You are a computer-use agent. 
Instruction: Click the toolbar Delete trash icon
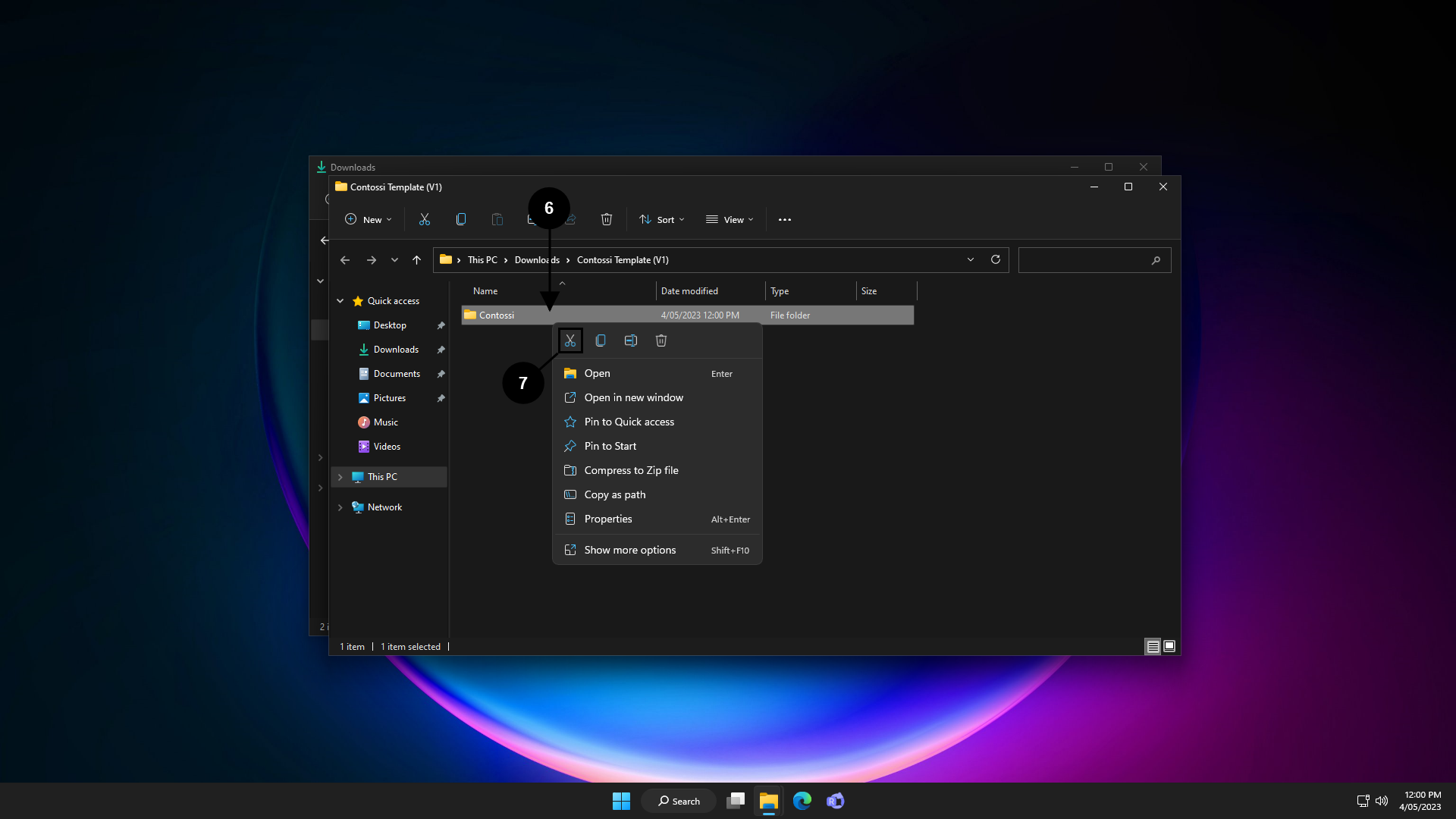[x=607, y=219]
